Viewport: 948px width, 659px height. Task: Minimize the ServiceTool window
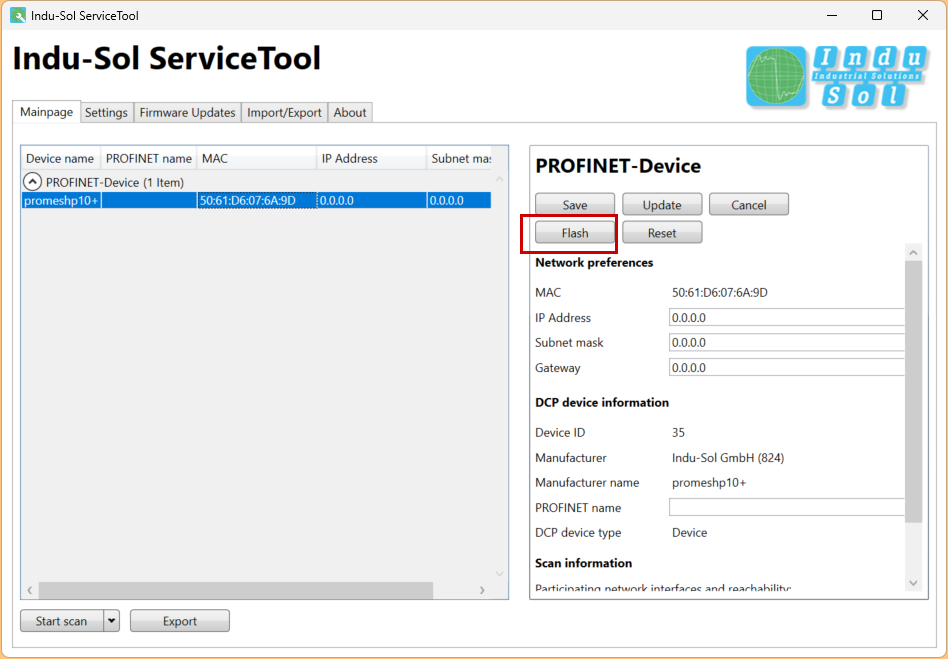pos(832,16)
